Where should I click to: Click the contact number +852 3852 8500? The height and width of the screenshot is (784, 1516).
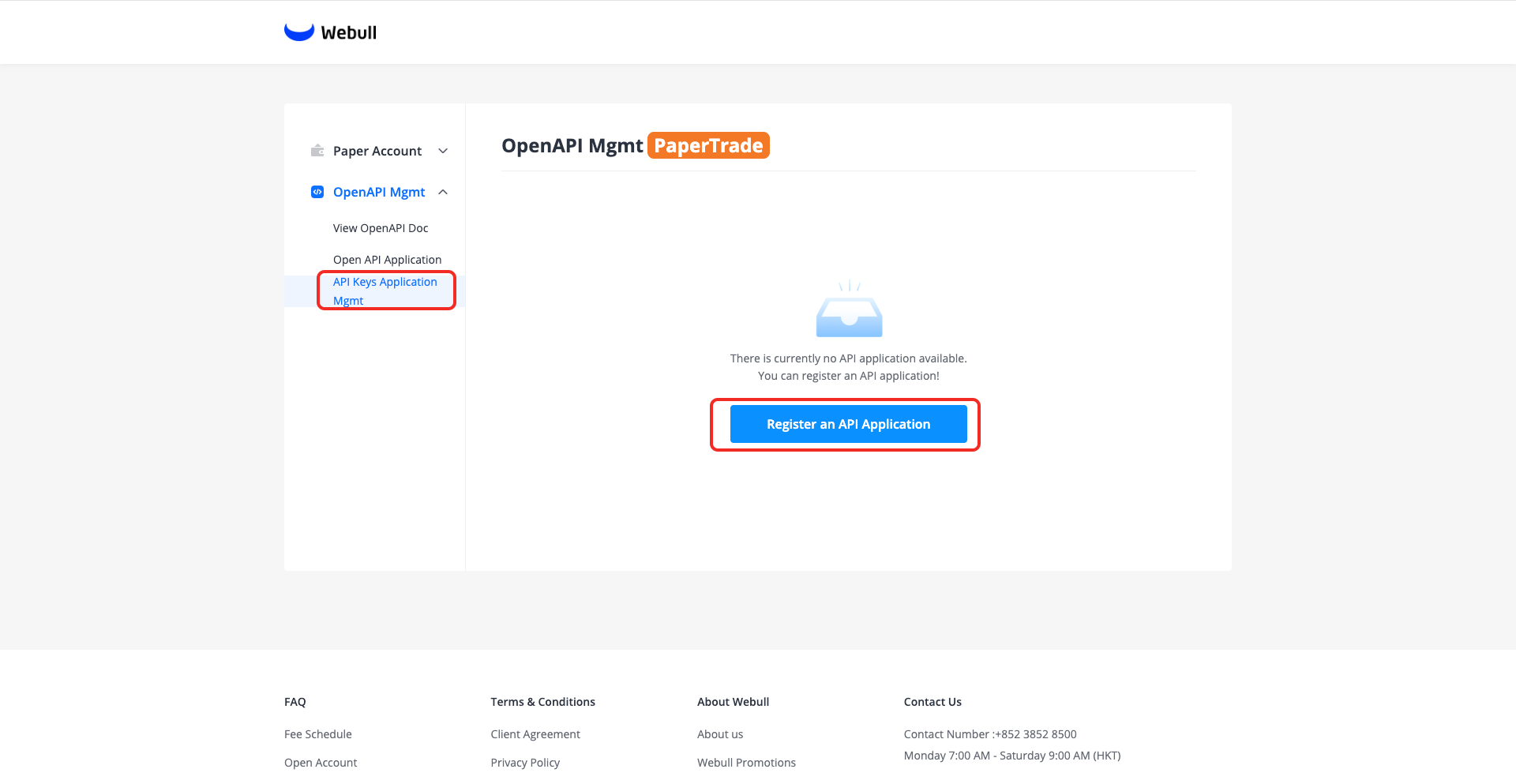(x=1035, y=734)
